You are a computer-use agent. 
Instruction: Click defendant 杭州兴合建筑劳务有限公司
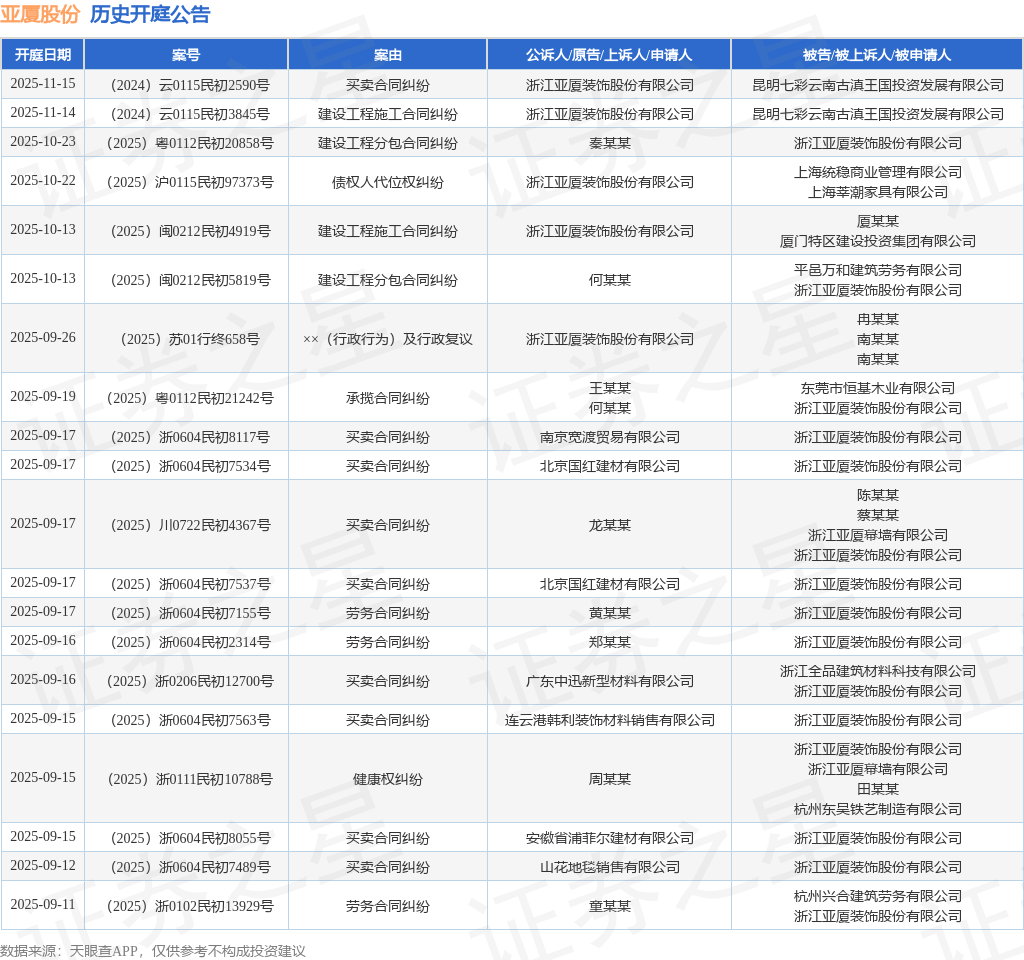(878, 896)
